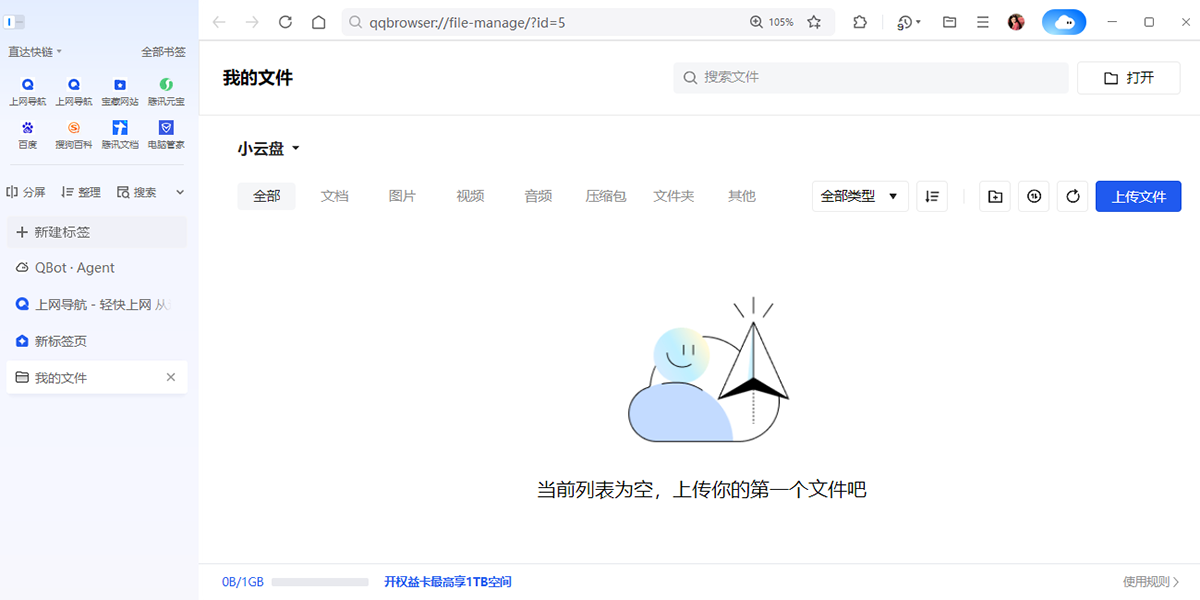
Task: Reload the page
Action: [285, 22]
